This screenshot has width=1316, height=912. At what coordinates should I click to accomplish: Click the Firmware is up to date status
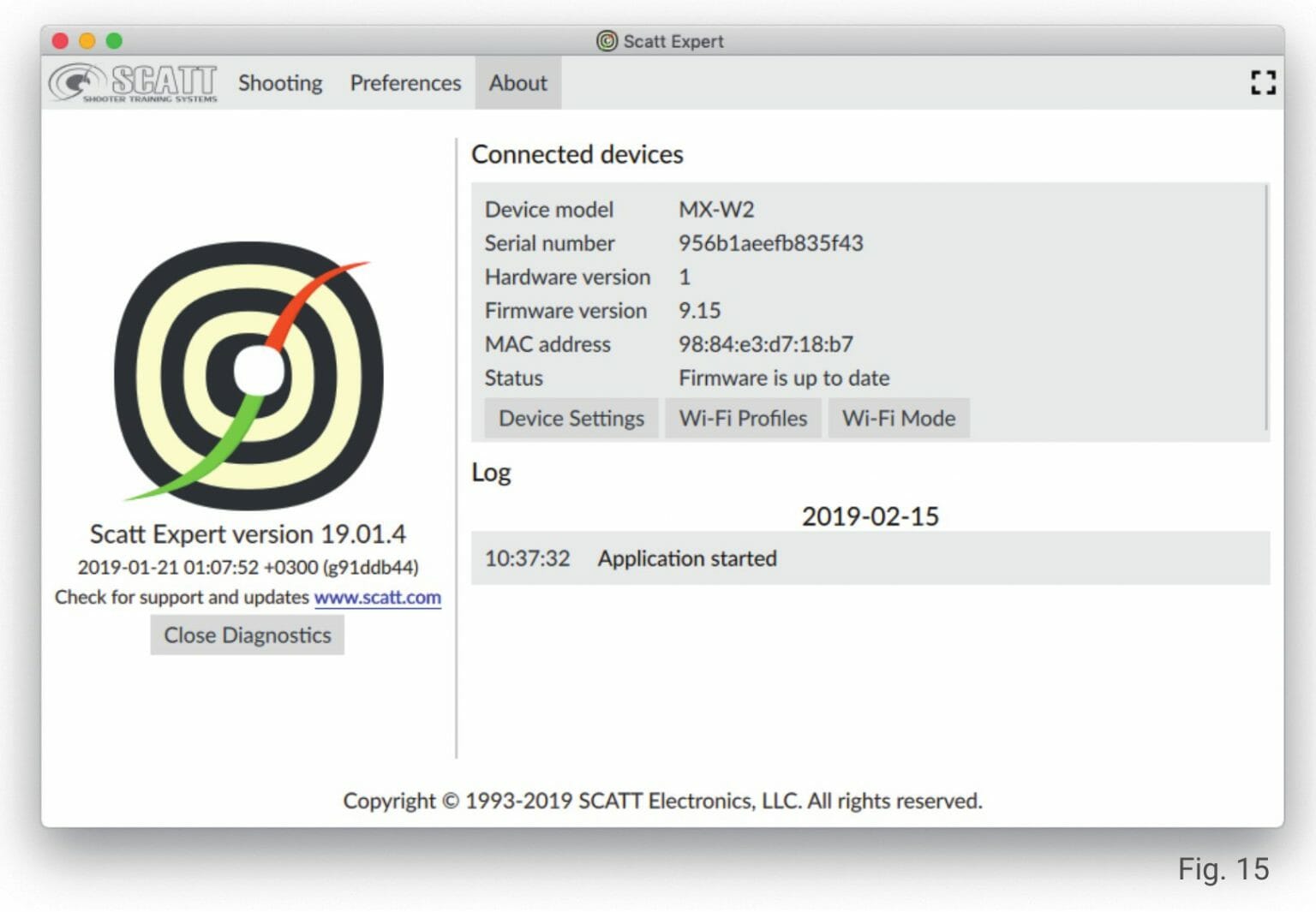(783, 378)
